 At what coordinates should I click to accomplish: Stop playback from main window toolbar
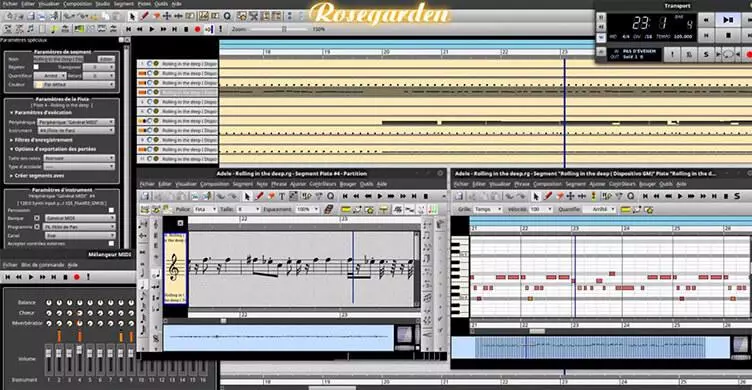(186, 29)
